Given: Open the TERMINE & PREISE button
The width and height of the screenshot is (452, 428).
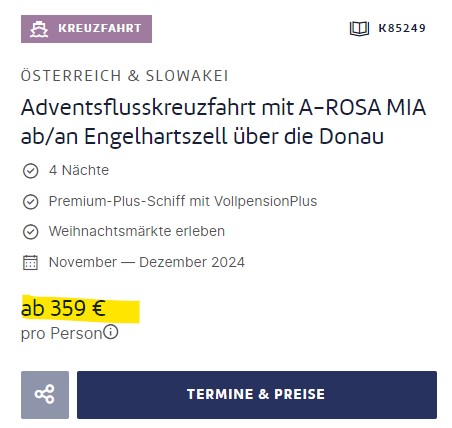Looking at the screenshot, I should pyautogui.click(x=257, y=395).
